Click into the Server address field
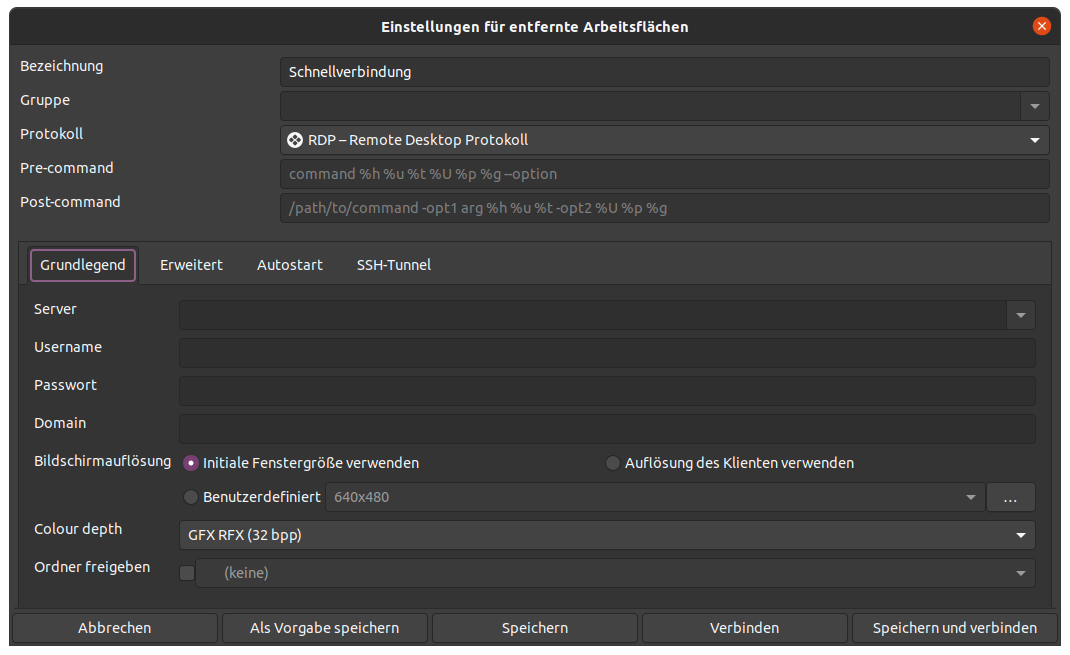The height and width of the screenshot is (655, 1070). click(593, 315)
